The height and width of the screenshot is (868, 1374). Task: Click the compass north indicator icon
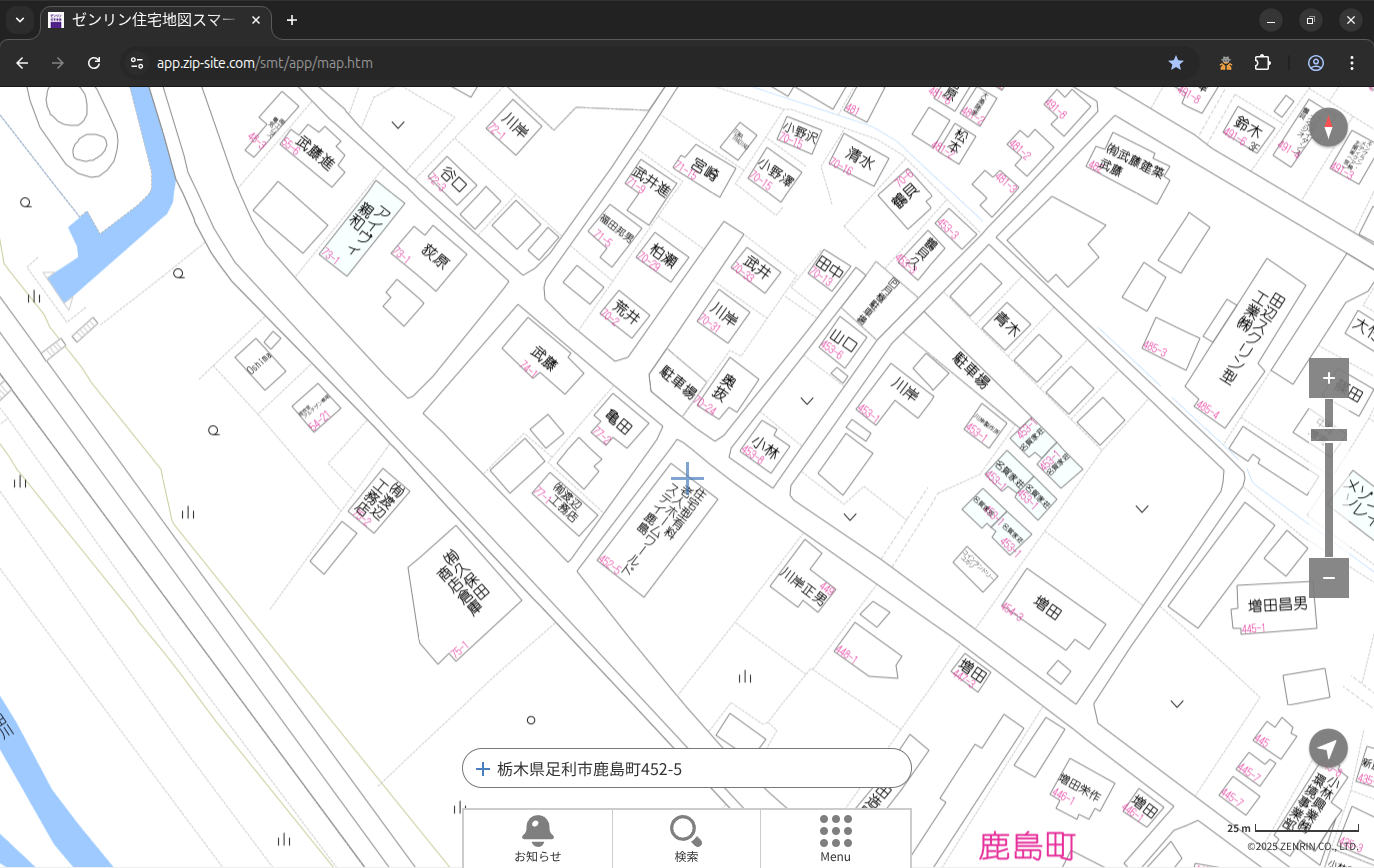point(1328,128)
